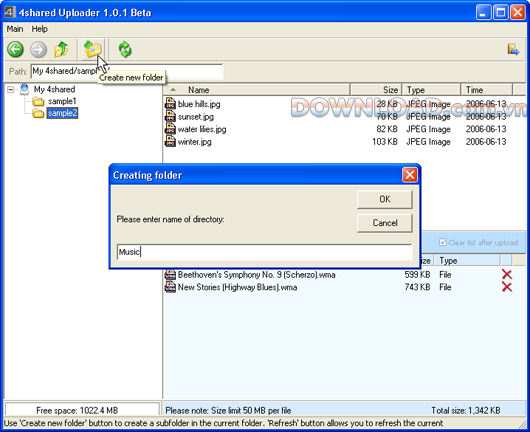Open the Help menu
Image resolution: width=530 pixels, height=432 pixels.
[40, 29]
